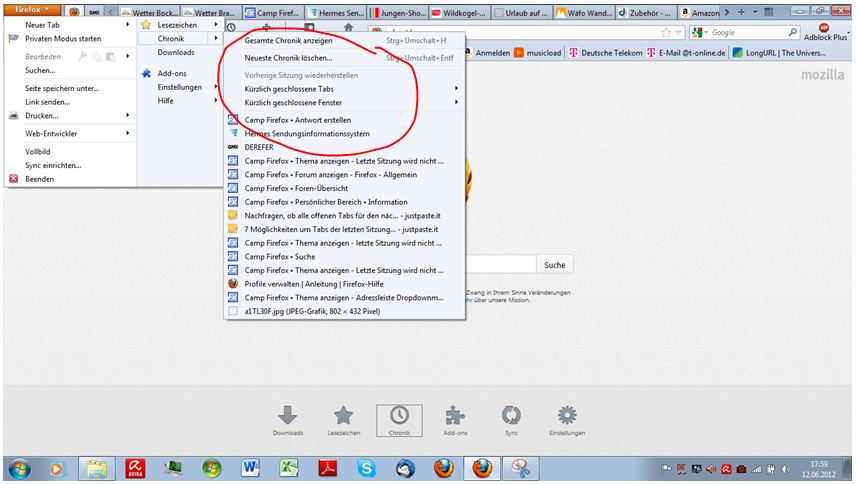
Task: Expand Einstellungen submenu
Action: (180, 87)
